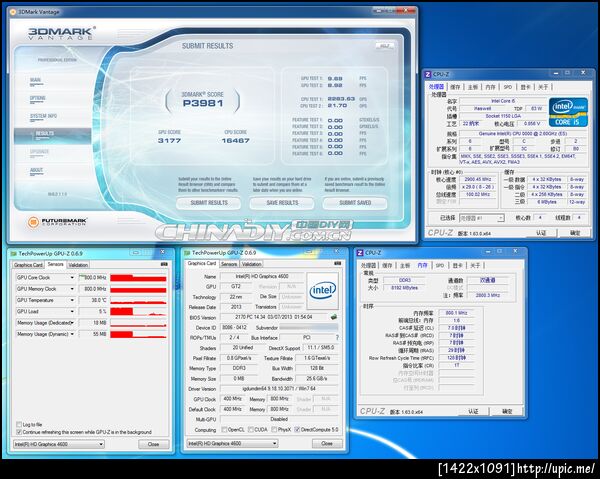Open the GPU Temperature sensor dropdown
600x479 pixels.
coord(72,300)
